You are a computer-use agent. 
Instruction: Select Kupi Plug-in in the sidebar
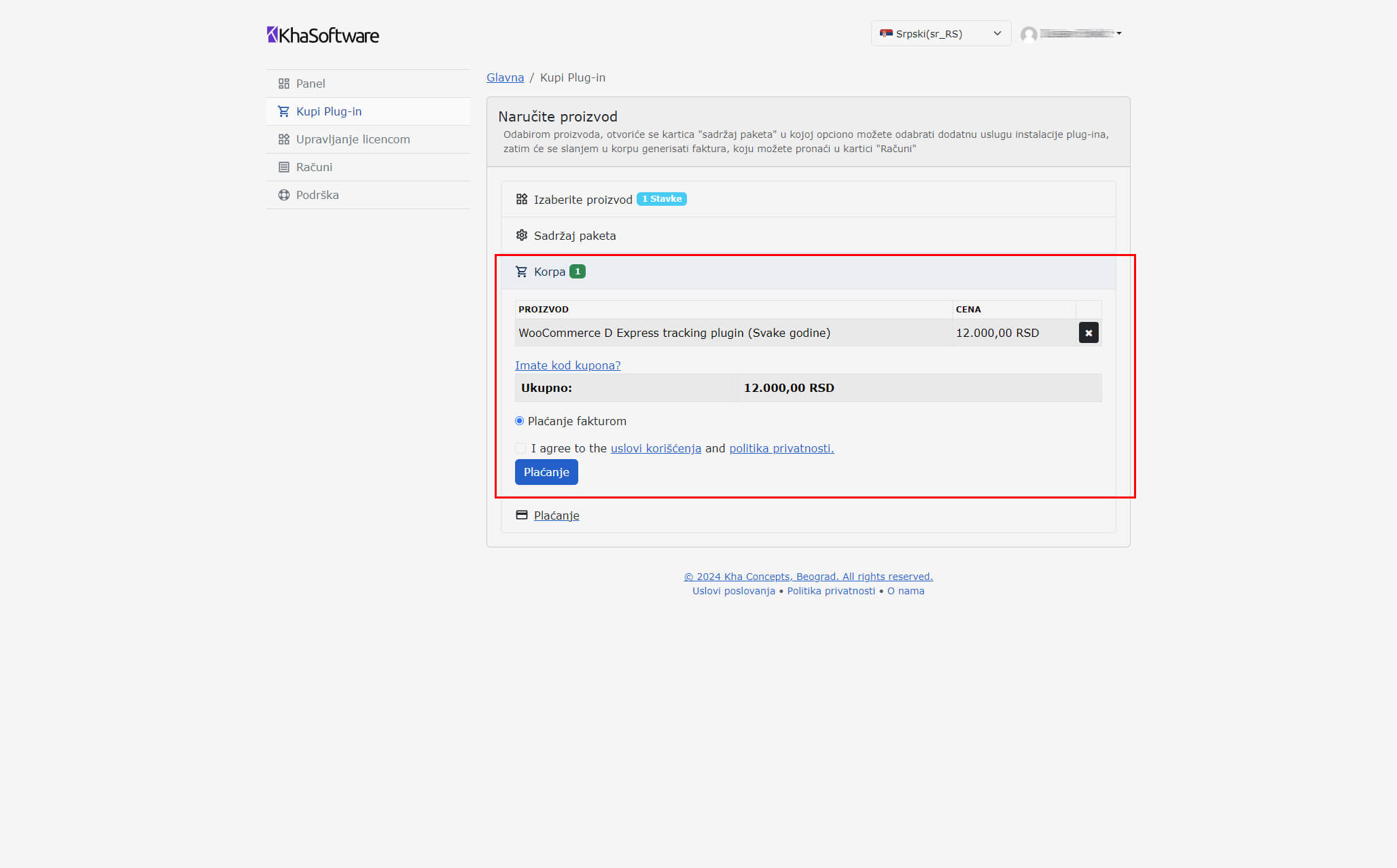pyautogui.click(x=368, y=111)
